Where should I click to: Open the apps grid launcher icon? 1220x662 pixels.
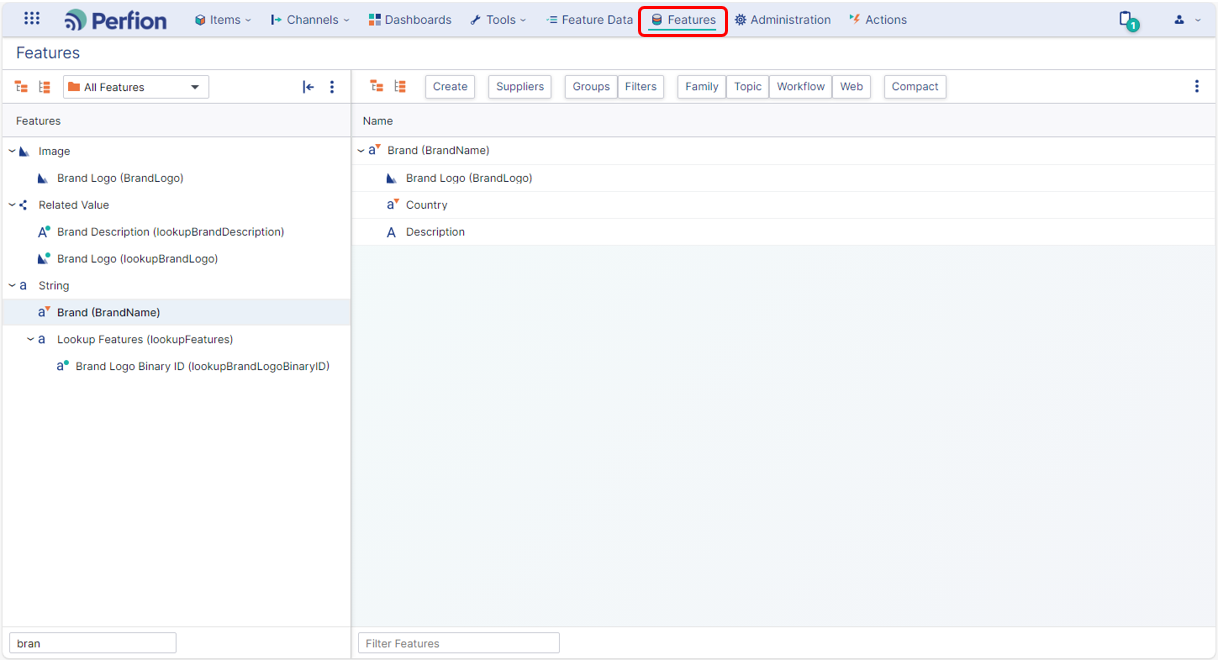(x=32, y=19)
